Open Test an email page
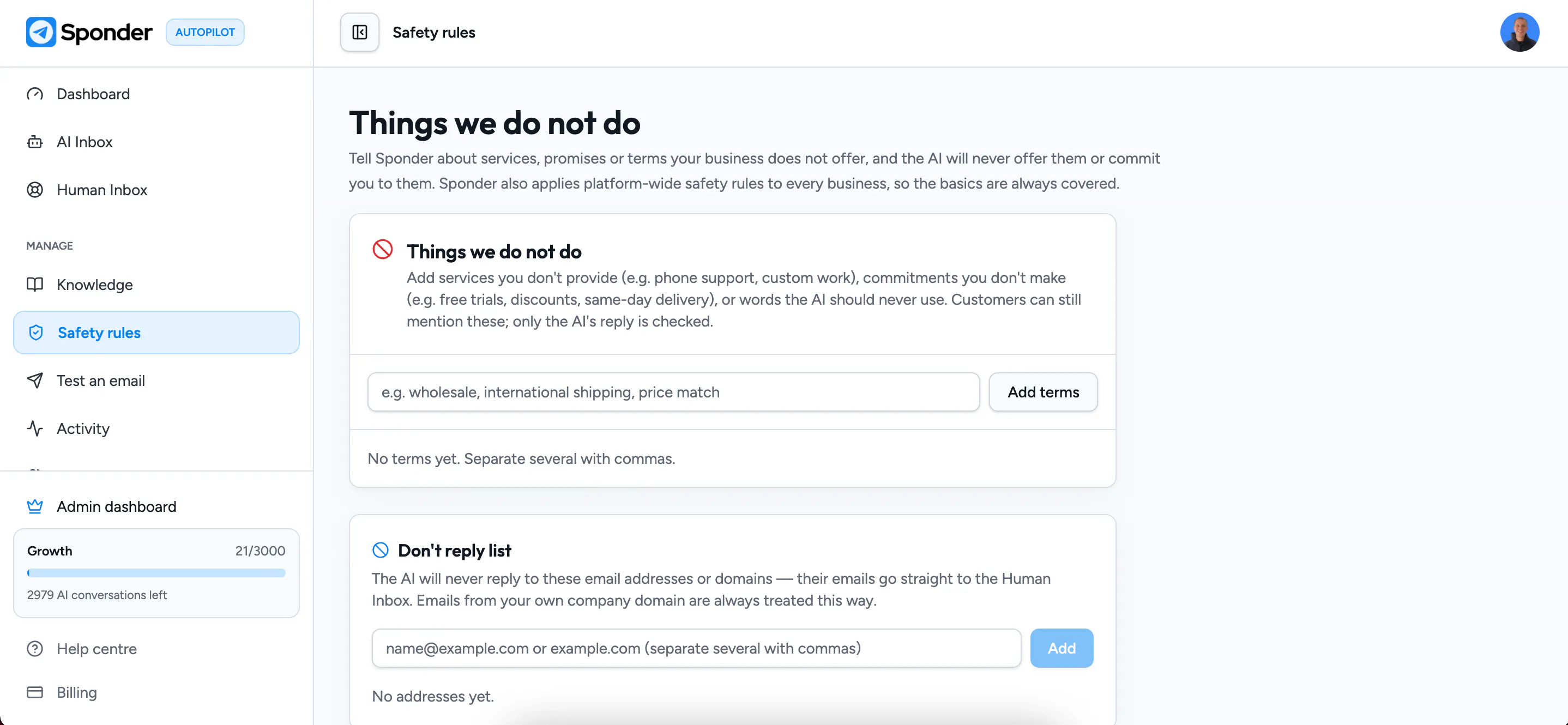This screenshot has height=725, width=1568. 156,380
